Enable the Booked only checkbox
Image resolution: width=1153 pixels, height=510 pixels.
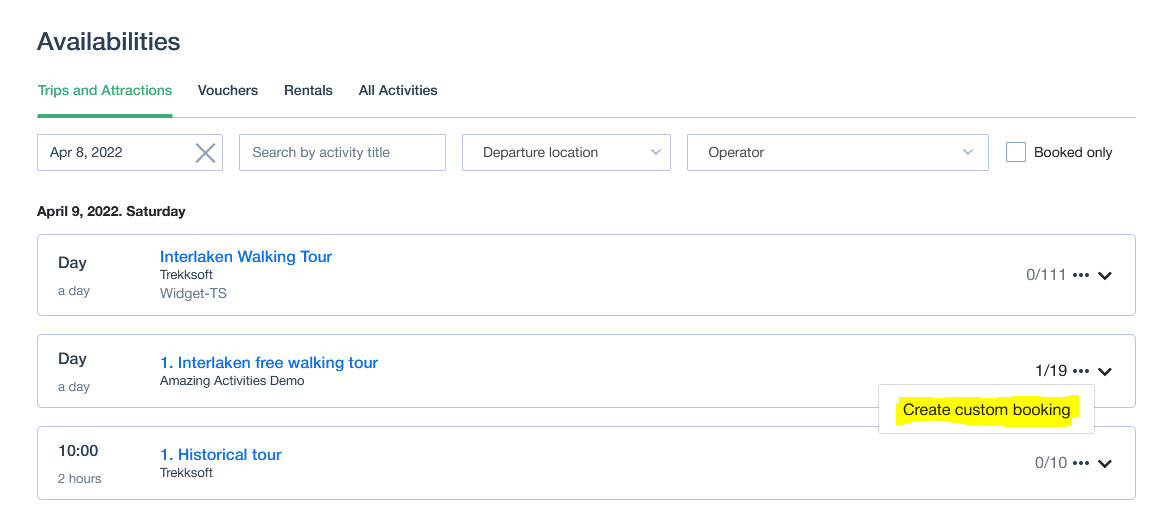1015,152
